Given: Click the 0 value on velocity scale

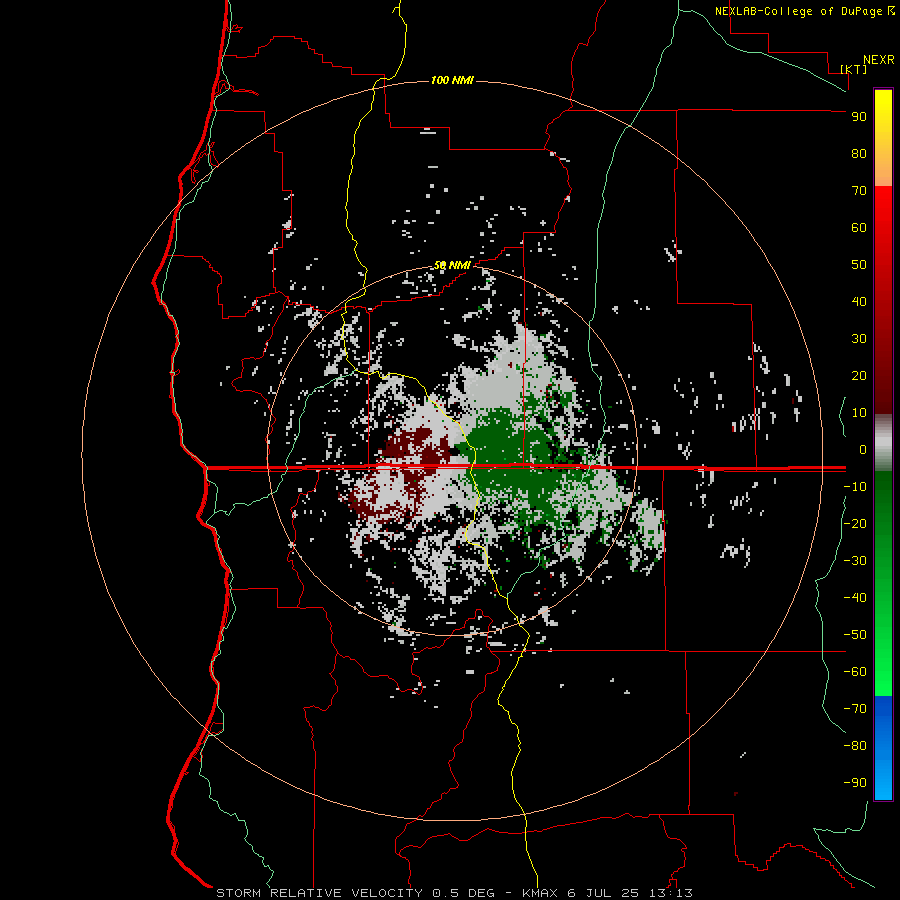Looking at the screenshot, I should click(863, 449).
